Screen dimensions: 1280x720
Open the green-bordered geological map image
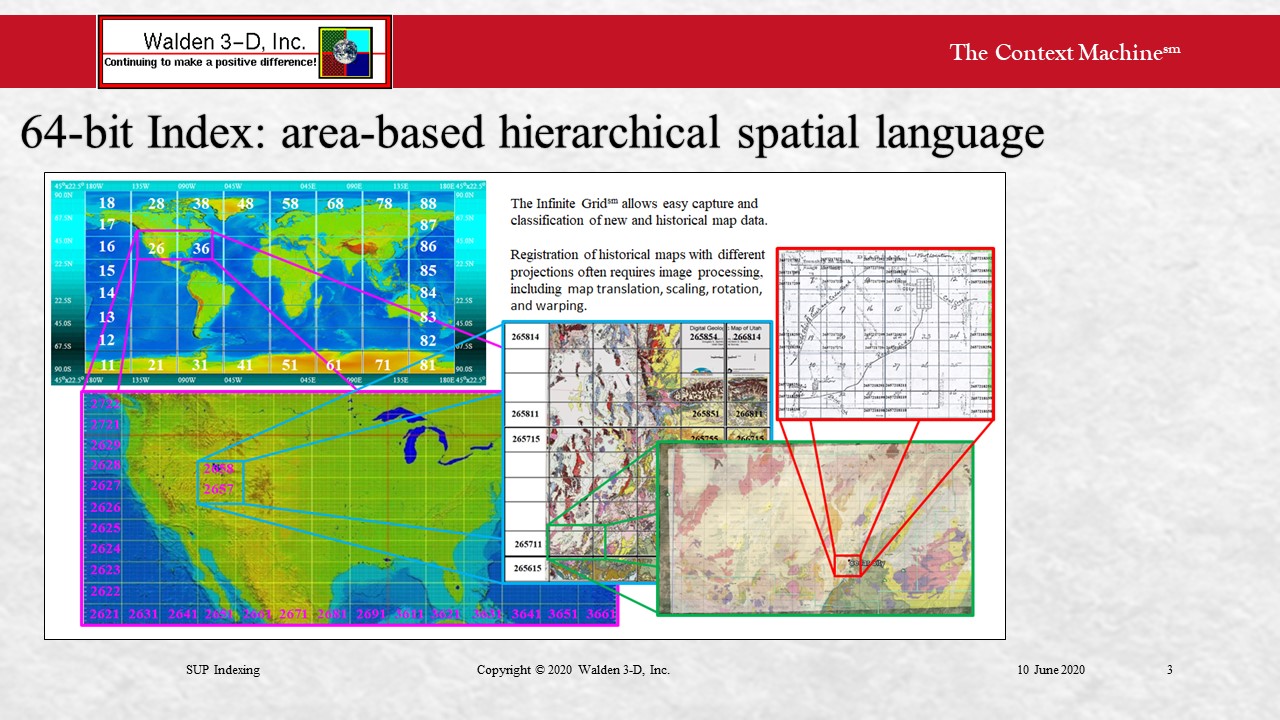click(814, 528)
